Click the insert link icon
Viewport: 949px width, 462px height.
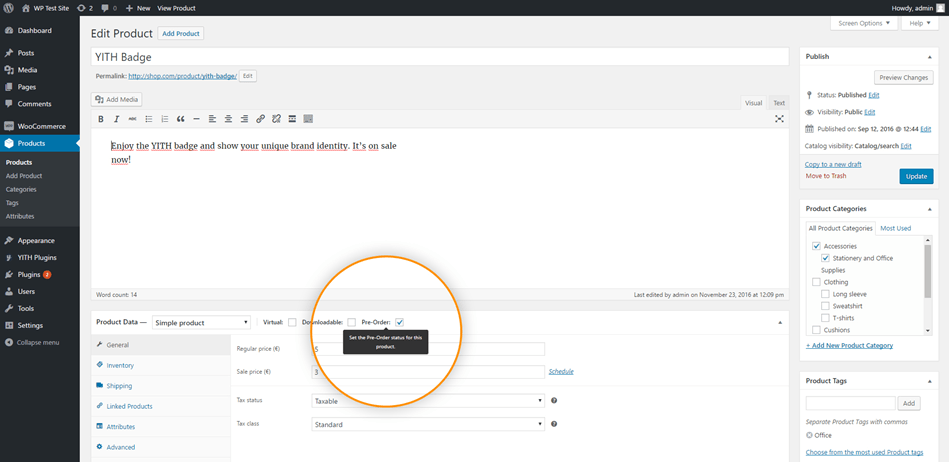[x=260, y=119]
